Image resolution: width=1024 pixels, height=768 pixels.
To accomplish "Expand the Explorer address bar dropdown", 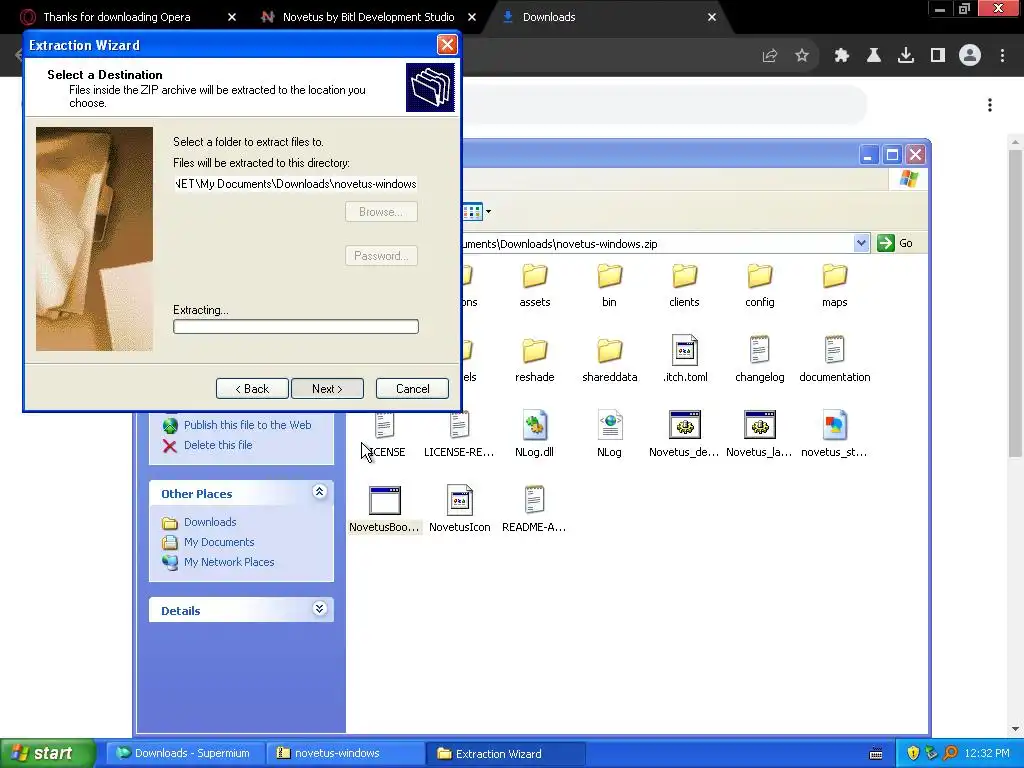I will tap(861, 243).
